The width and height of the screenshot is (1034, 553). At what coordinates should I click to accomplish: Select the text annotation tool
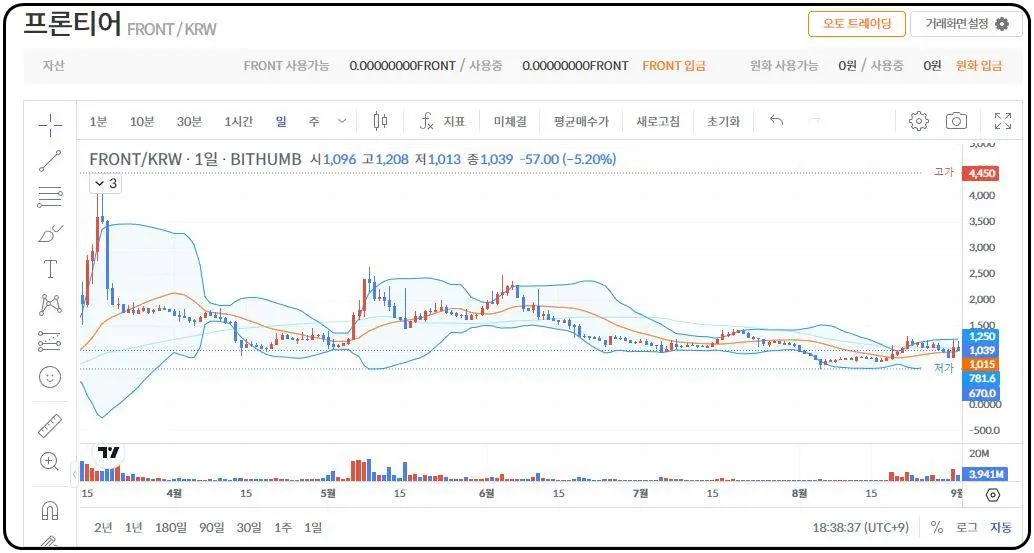50,269
